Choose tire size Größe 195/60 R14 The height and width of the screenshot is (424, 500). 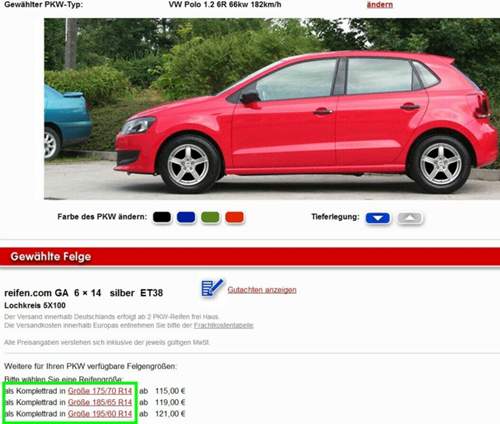click(100, 414)
